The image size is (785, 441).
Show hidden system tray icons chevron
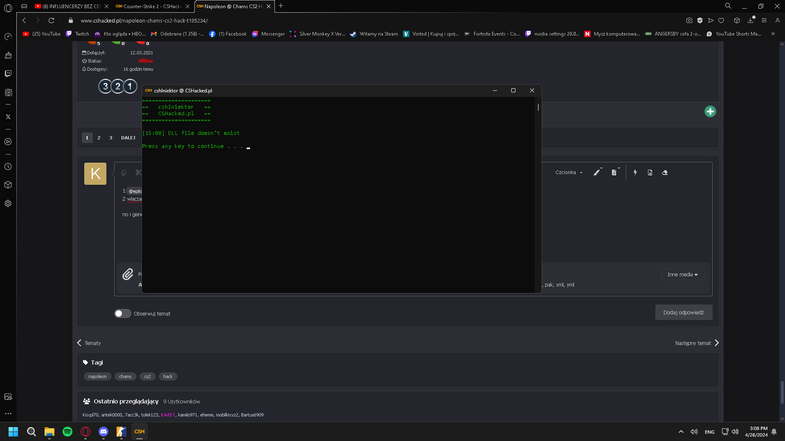pos(681,432)
